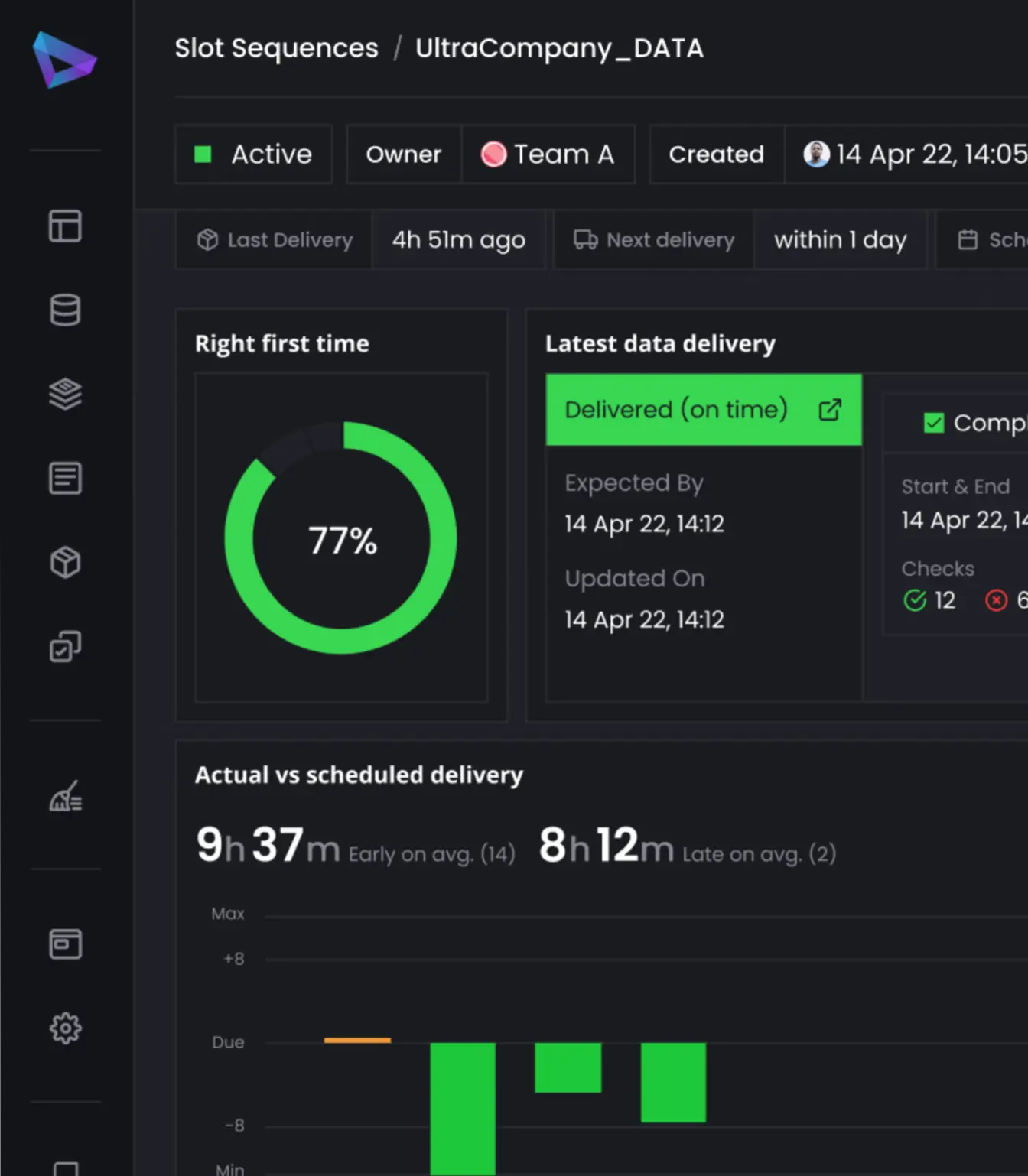The height and width of the screenshot is (1176, 1028).
Task: Open the document list icon in sidebar
Action: point(65,478)
